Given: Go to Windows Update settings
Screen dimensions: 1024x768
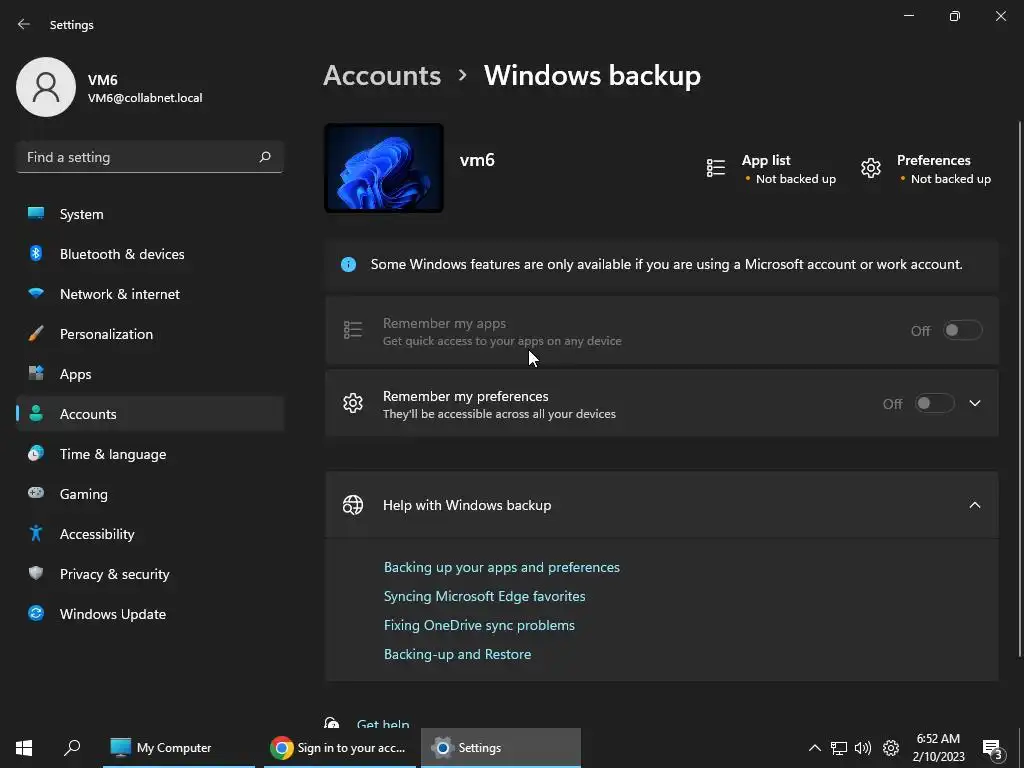Looking at the screenshot, I should [113, 614].
